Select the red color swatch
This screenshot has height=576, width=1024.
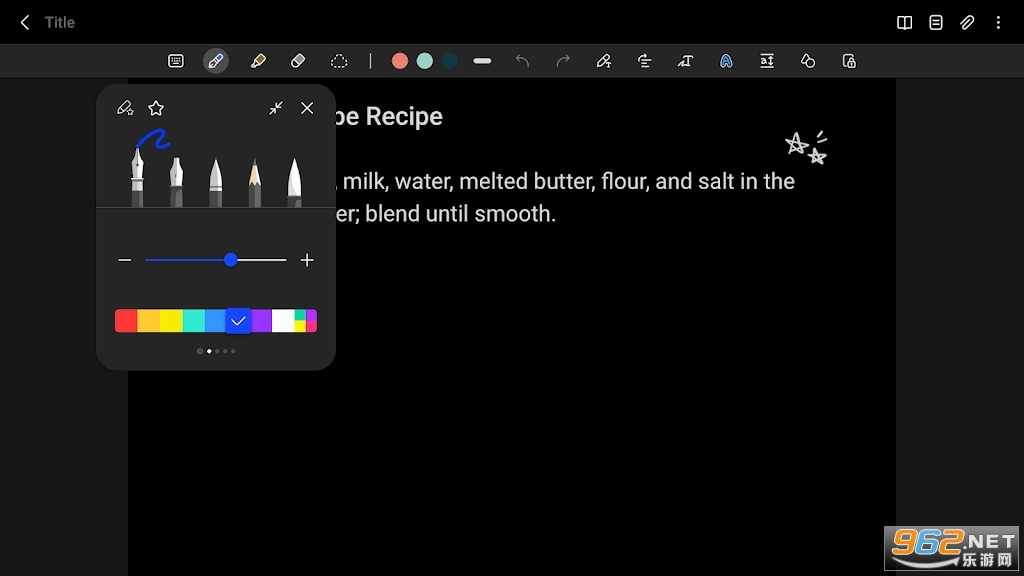pos(126,321)
